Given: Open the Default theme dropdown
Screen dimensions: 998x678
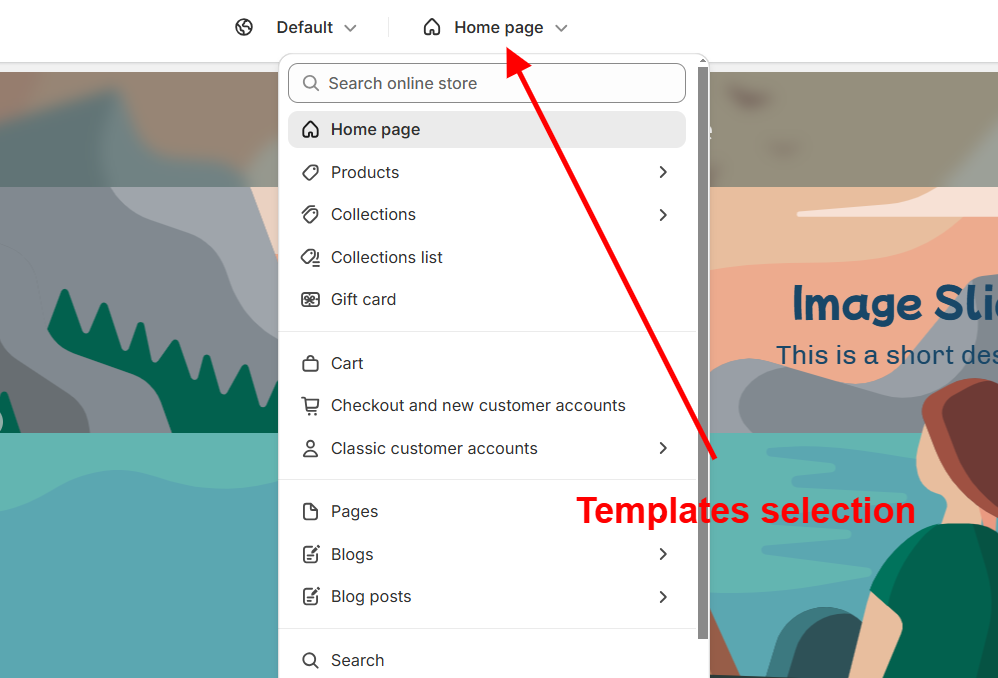Looking at the screenshot, I should click(x=316, y=27).
